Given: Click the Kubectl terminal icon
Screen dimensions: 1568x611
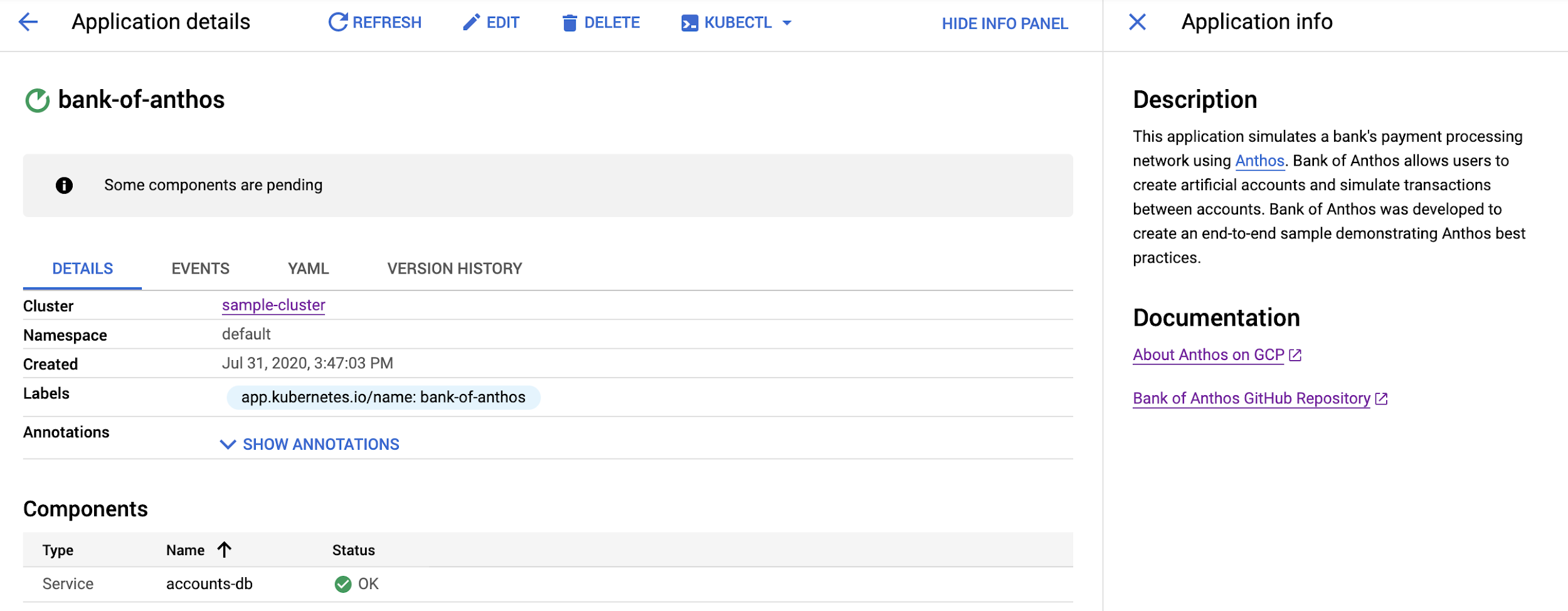Looking at the screenshot, I should pos(689,23).
